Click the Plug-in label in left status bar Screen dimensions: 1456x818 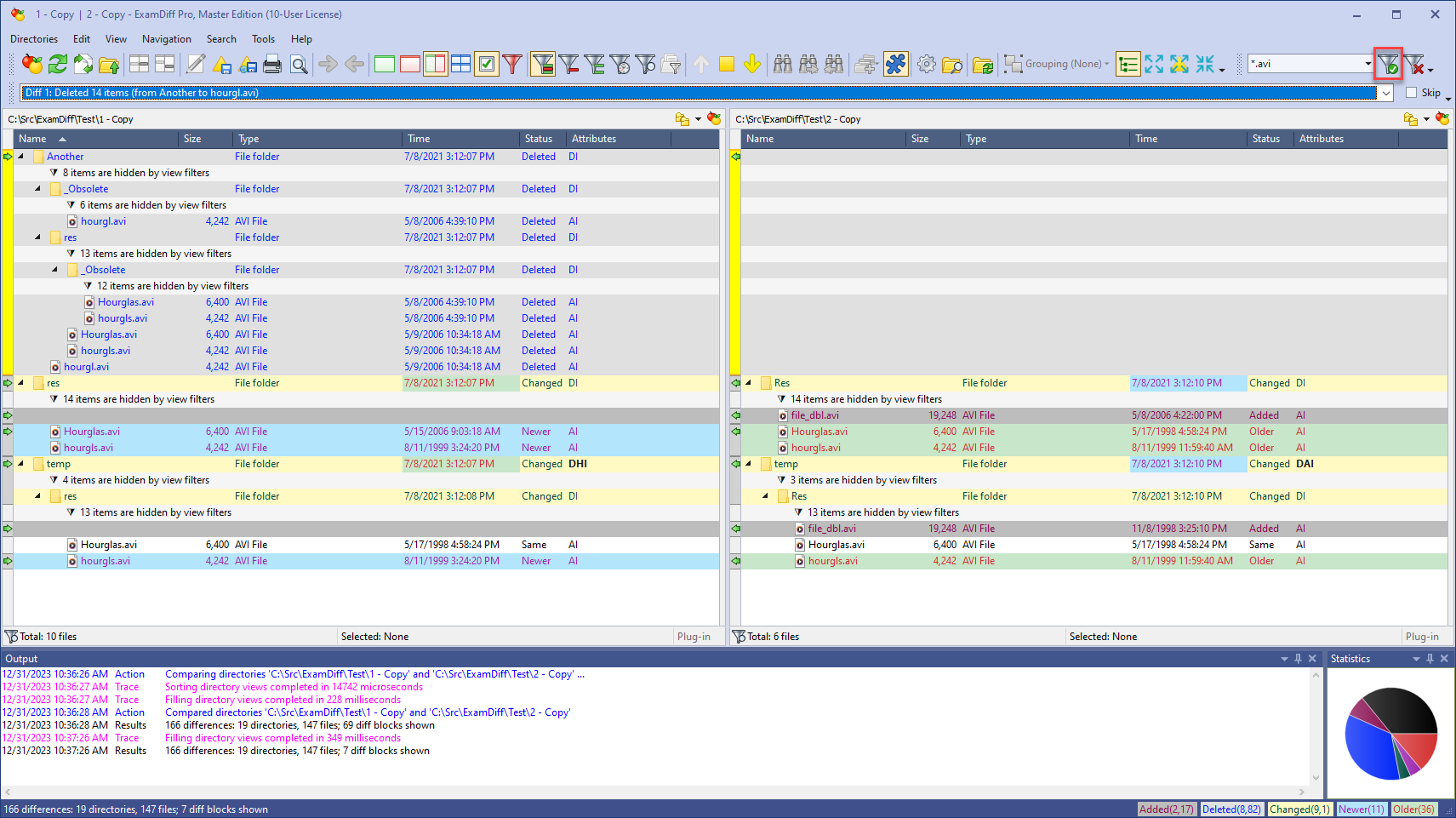694,637
